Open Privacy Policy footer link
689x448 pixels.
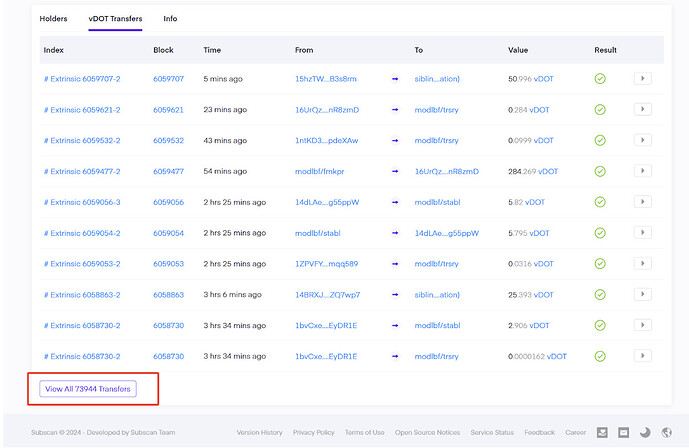314,433
